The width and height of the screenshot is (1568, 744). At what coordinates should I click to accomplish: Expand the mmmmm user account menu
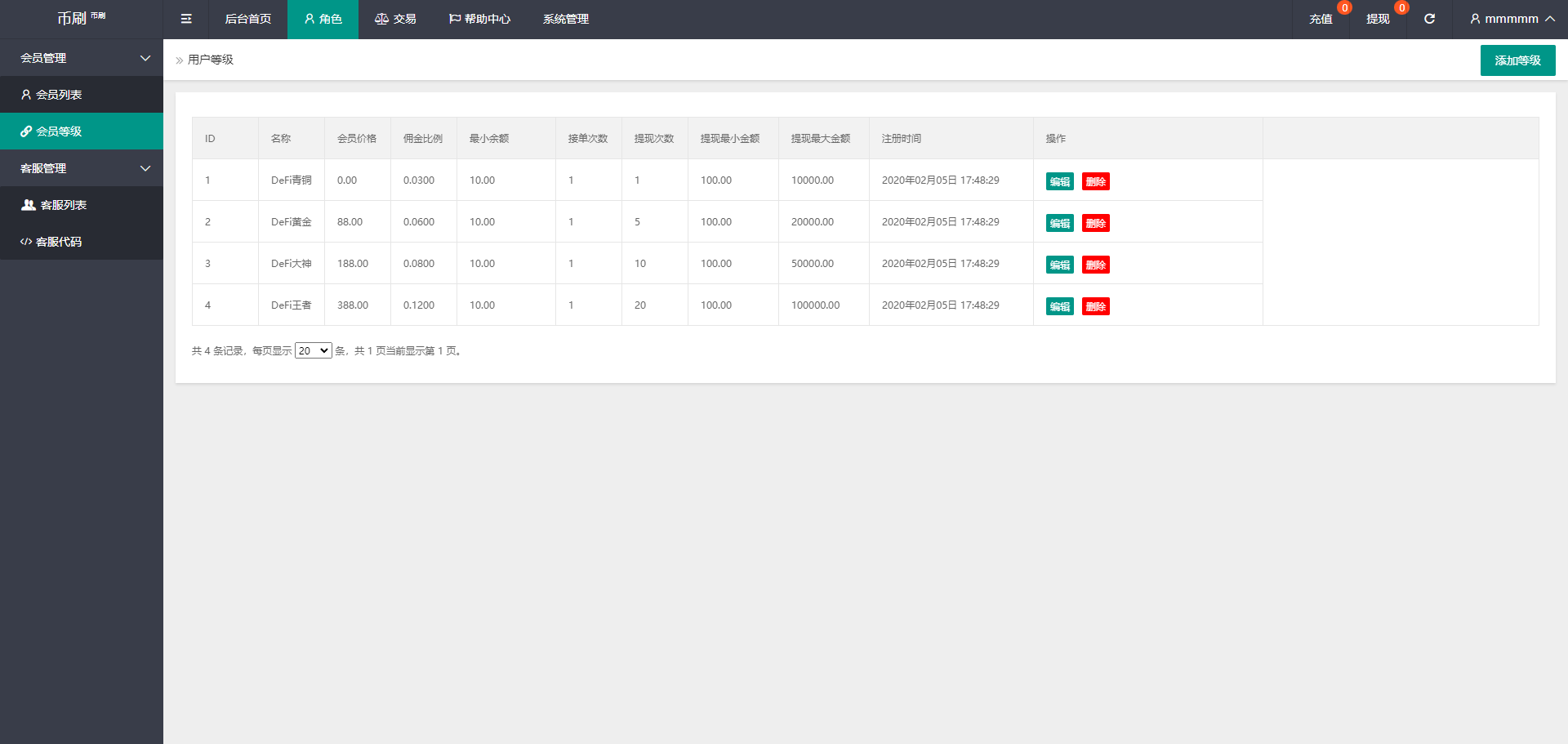coord(1511,19)
